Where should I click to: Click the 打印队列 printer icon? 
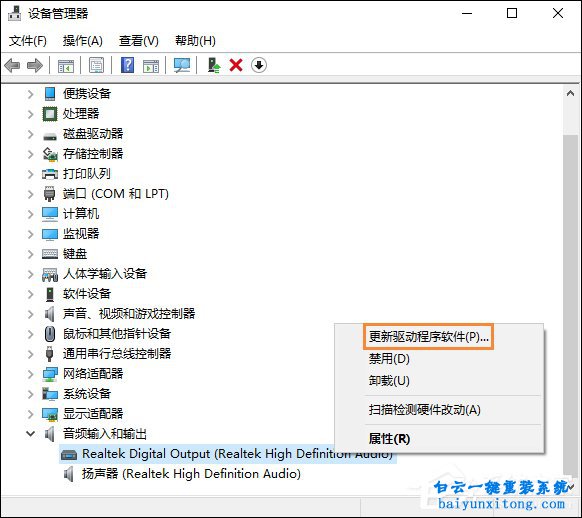[50, 174]
